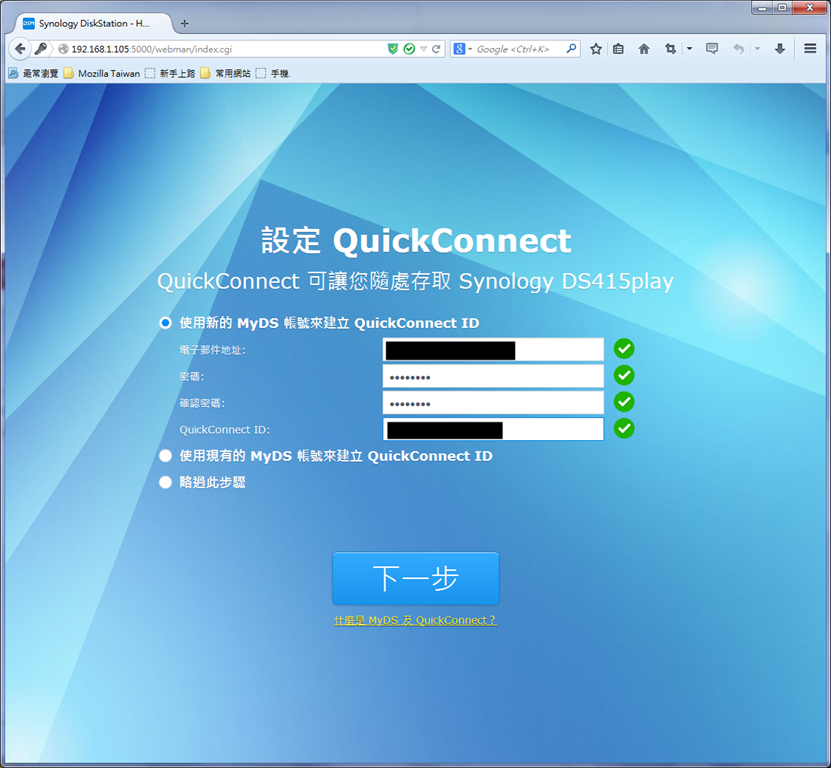Image resolution: width=831 pixels, height=768 pixels.
Task: Go back using the browser back arrow
Action: pos(20,49)
